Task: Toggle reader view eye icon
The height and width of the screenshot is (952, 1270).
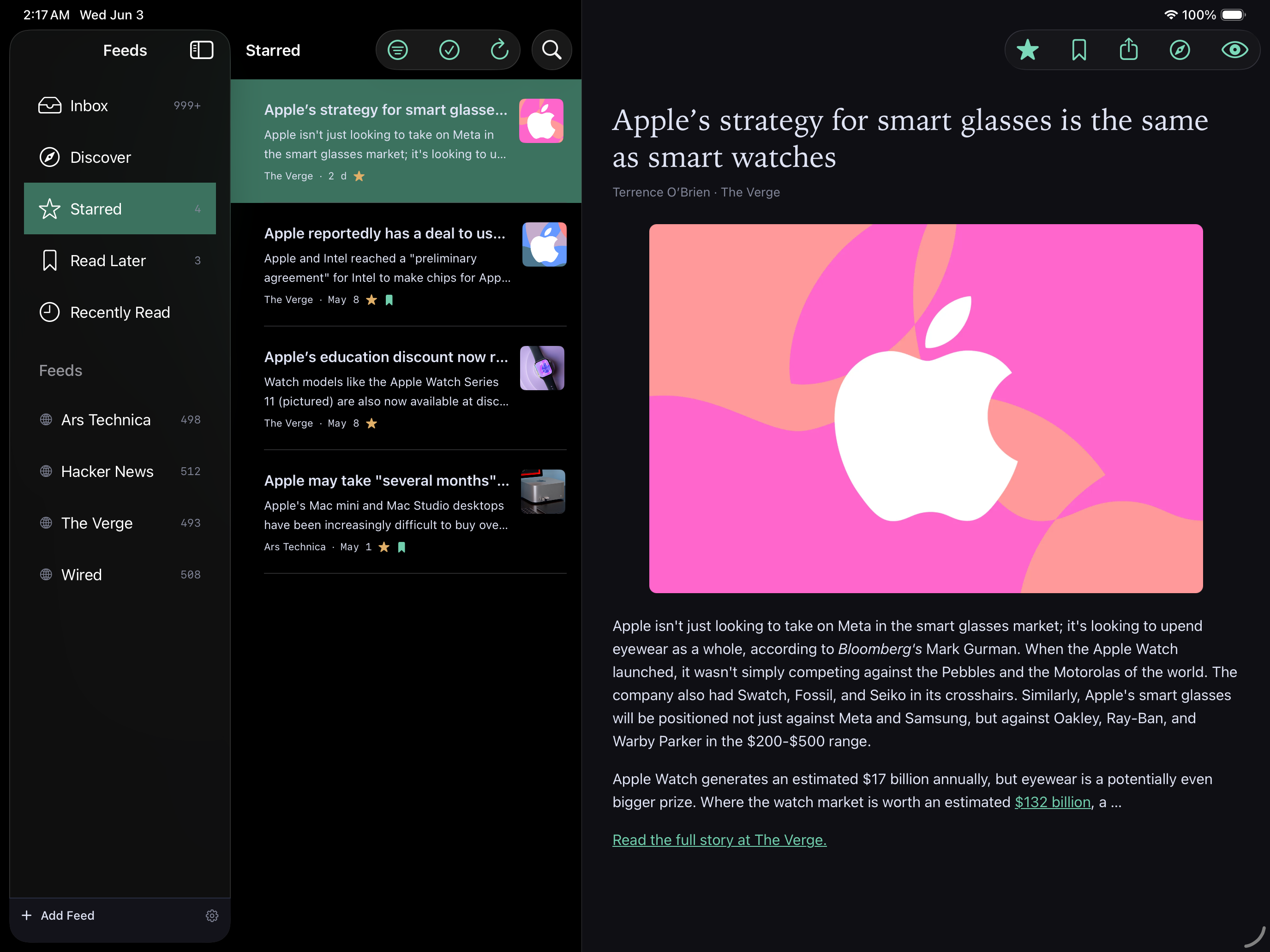Action: point(1234,50)
